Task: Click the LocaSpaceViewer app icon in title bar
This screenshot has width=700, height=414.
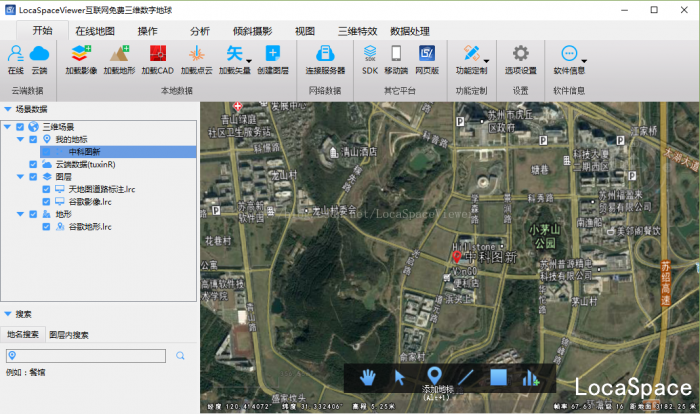Action: coord(10,10)
